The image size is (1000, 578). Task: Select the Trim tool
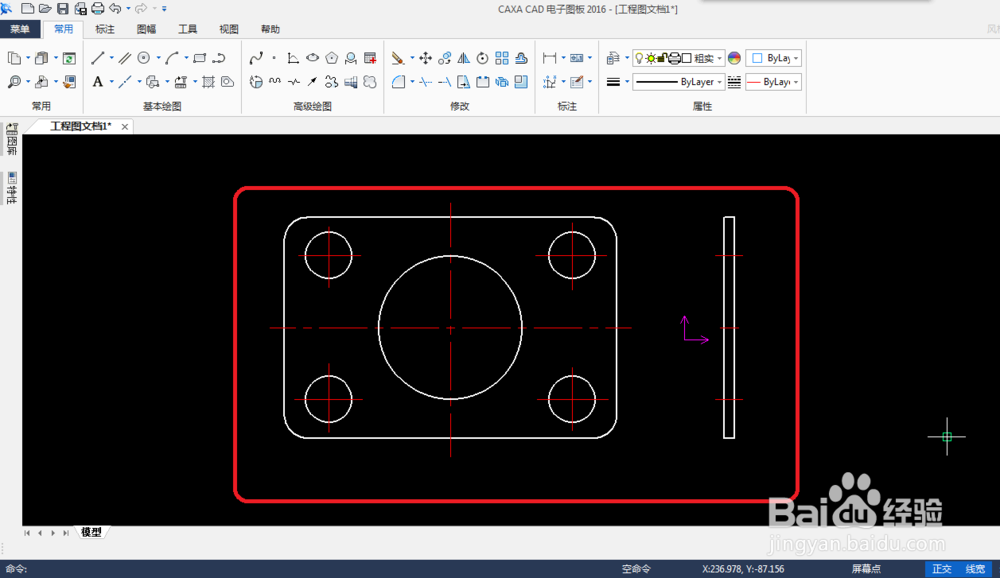tap(425, 82)
